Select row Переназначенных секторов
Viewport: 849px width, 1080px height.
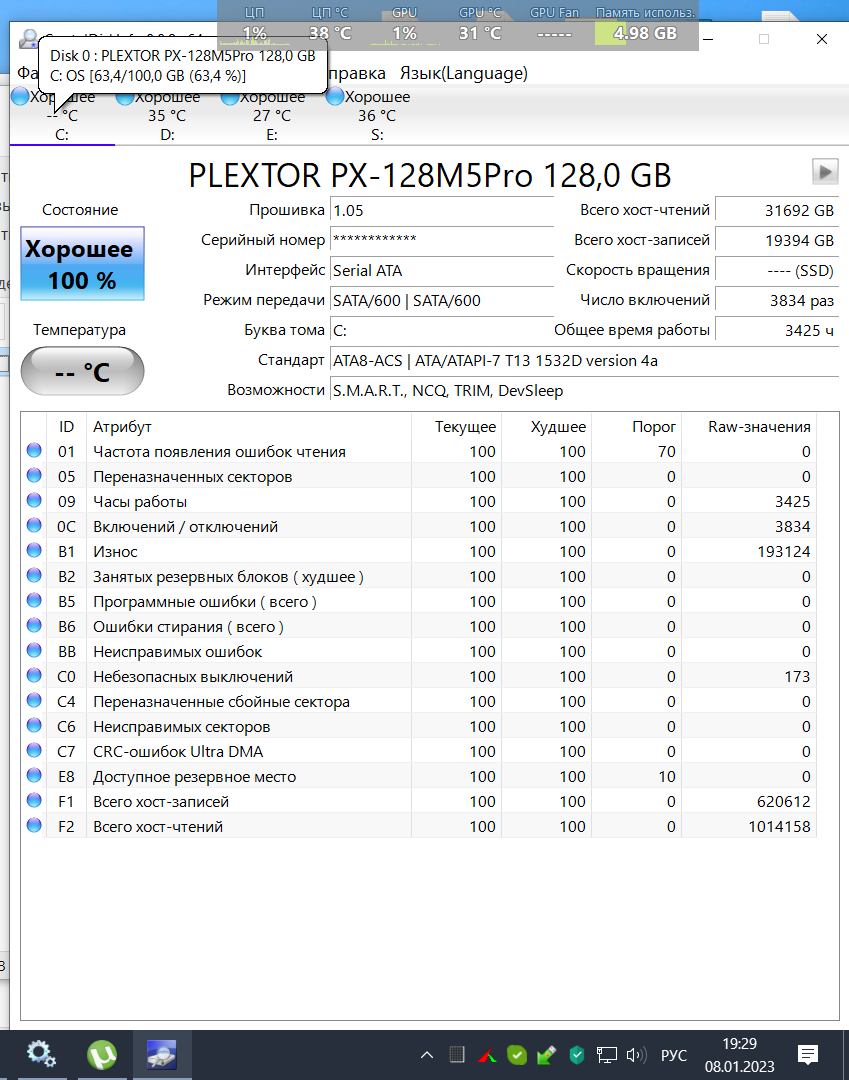(419, 476)
